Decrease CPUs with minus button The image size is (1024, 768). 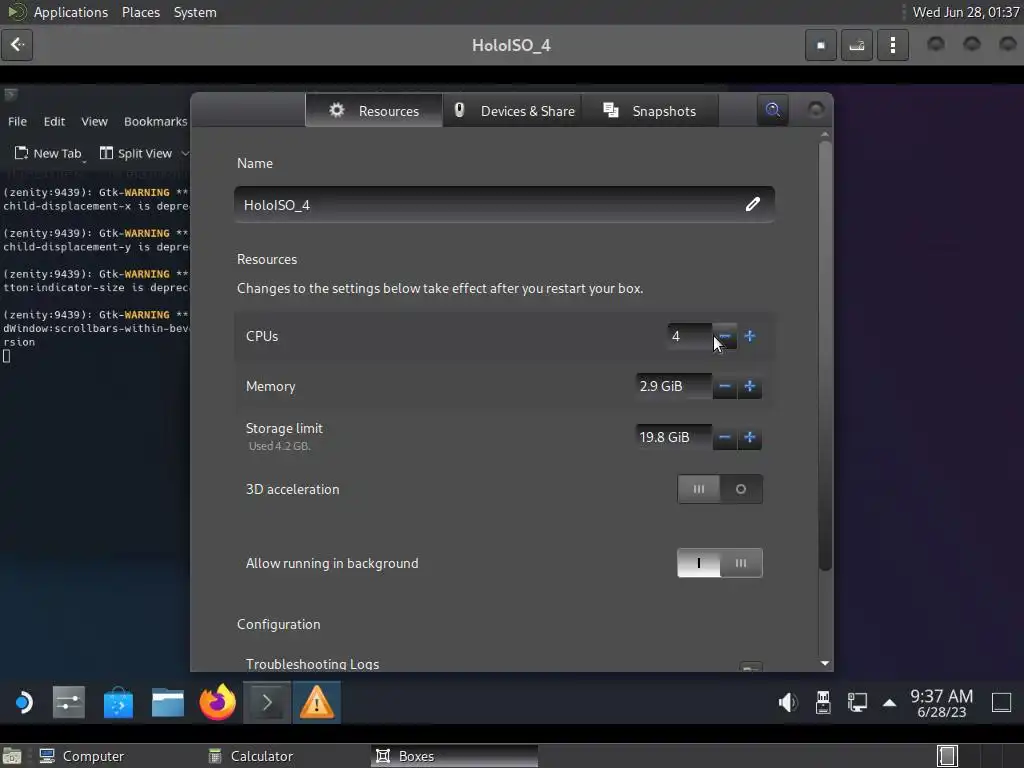coord(724,336)
